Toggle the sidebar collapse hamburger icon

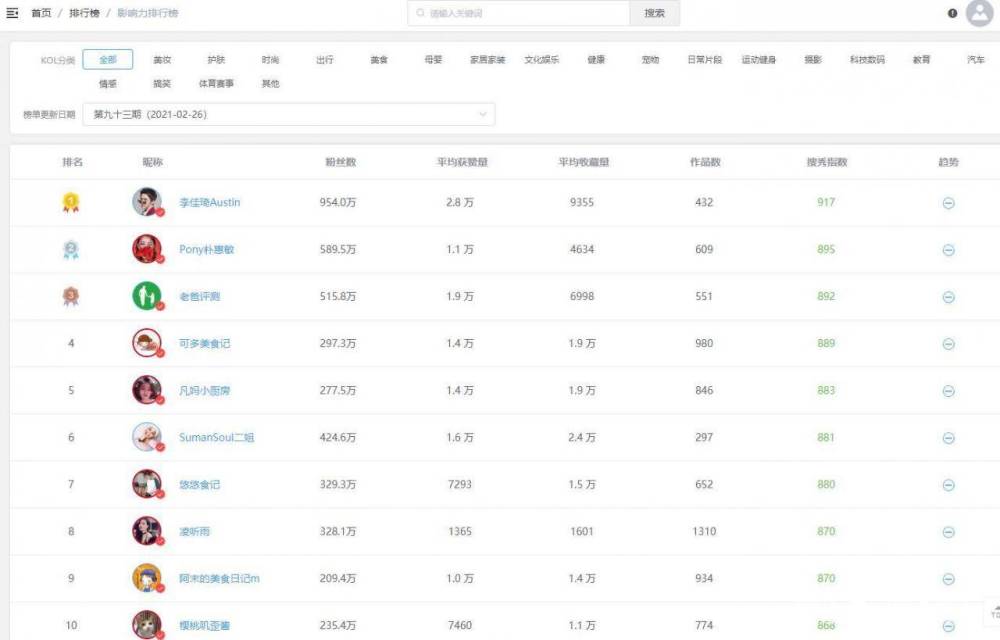pyautogui.click(x=12, y=13)
